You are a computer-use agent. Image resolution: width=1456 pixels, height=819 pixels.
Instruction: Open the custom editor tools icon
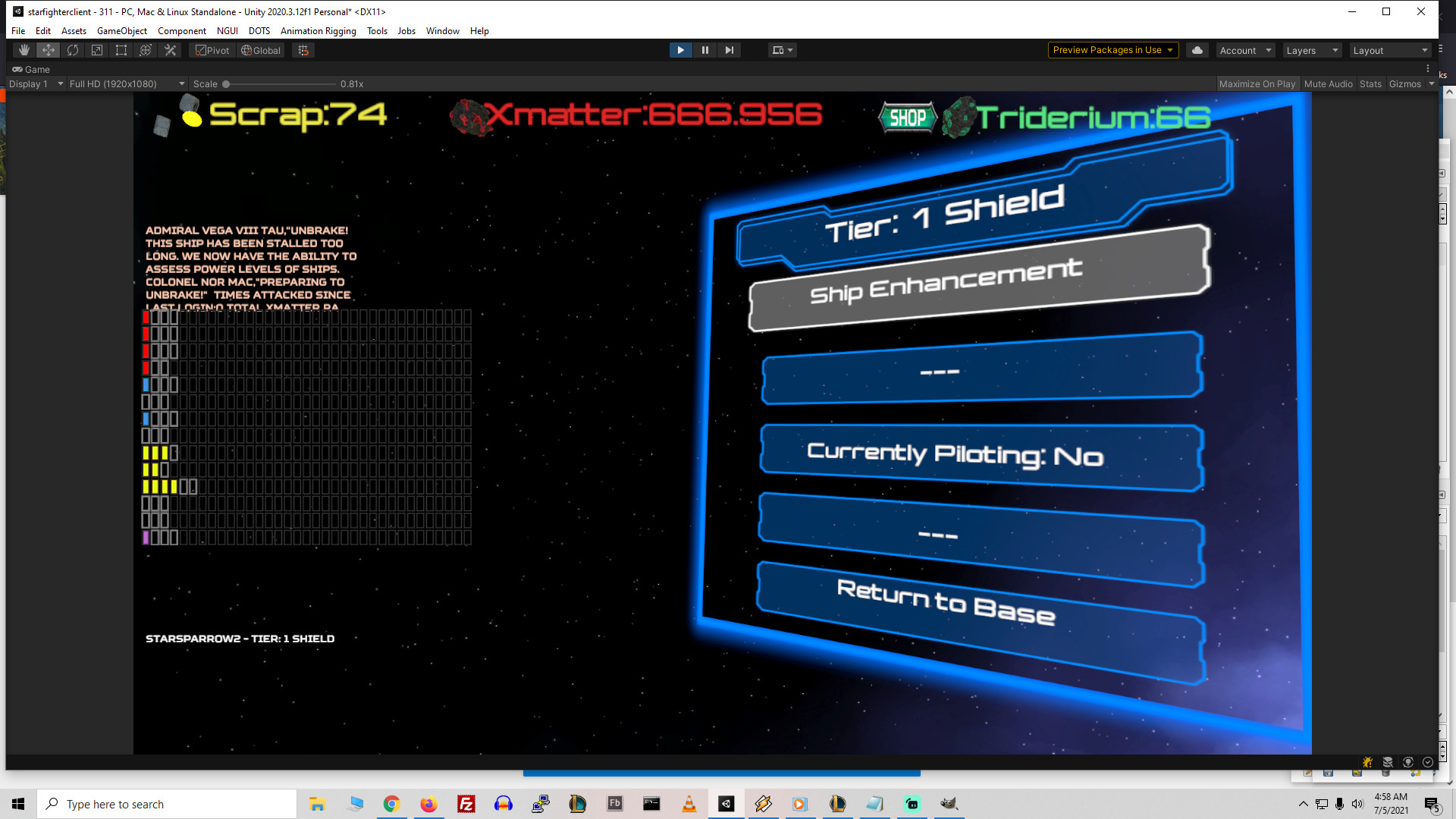(170, 50)
